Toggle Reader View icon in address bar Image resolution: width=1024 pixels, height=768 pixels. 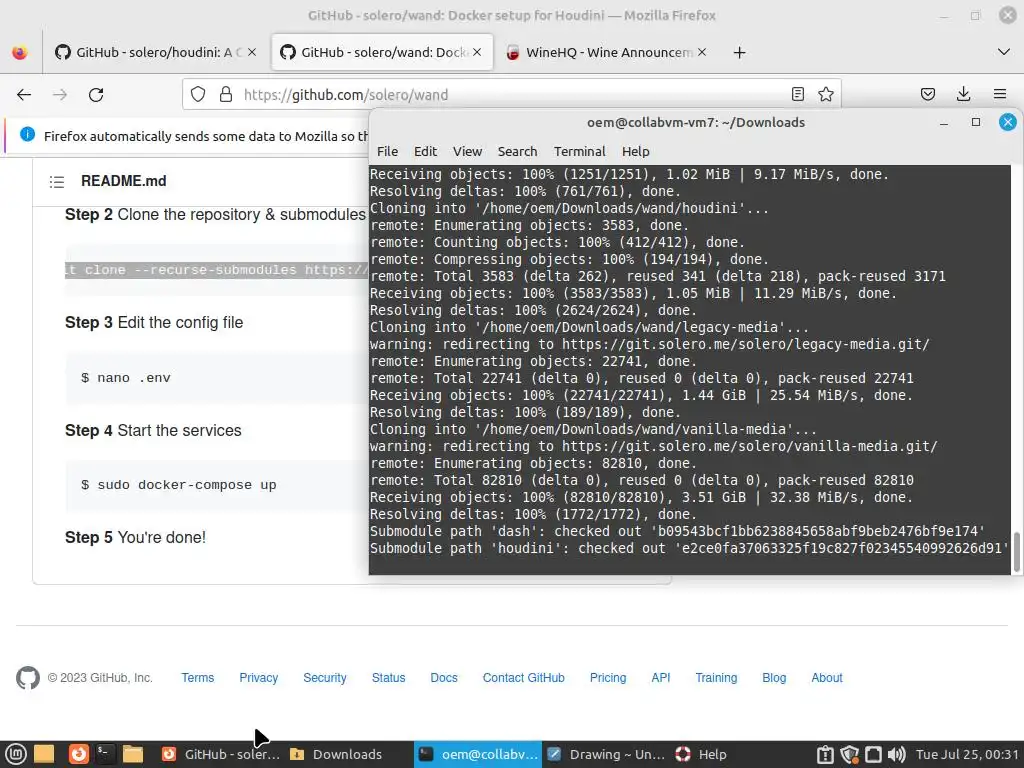point(797,95)
